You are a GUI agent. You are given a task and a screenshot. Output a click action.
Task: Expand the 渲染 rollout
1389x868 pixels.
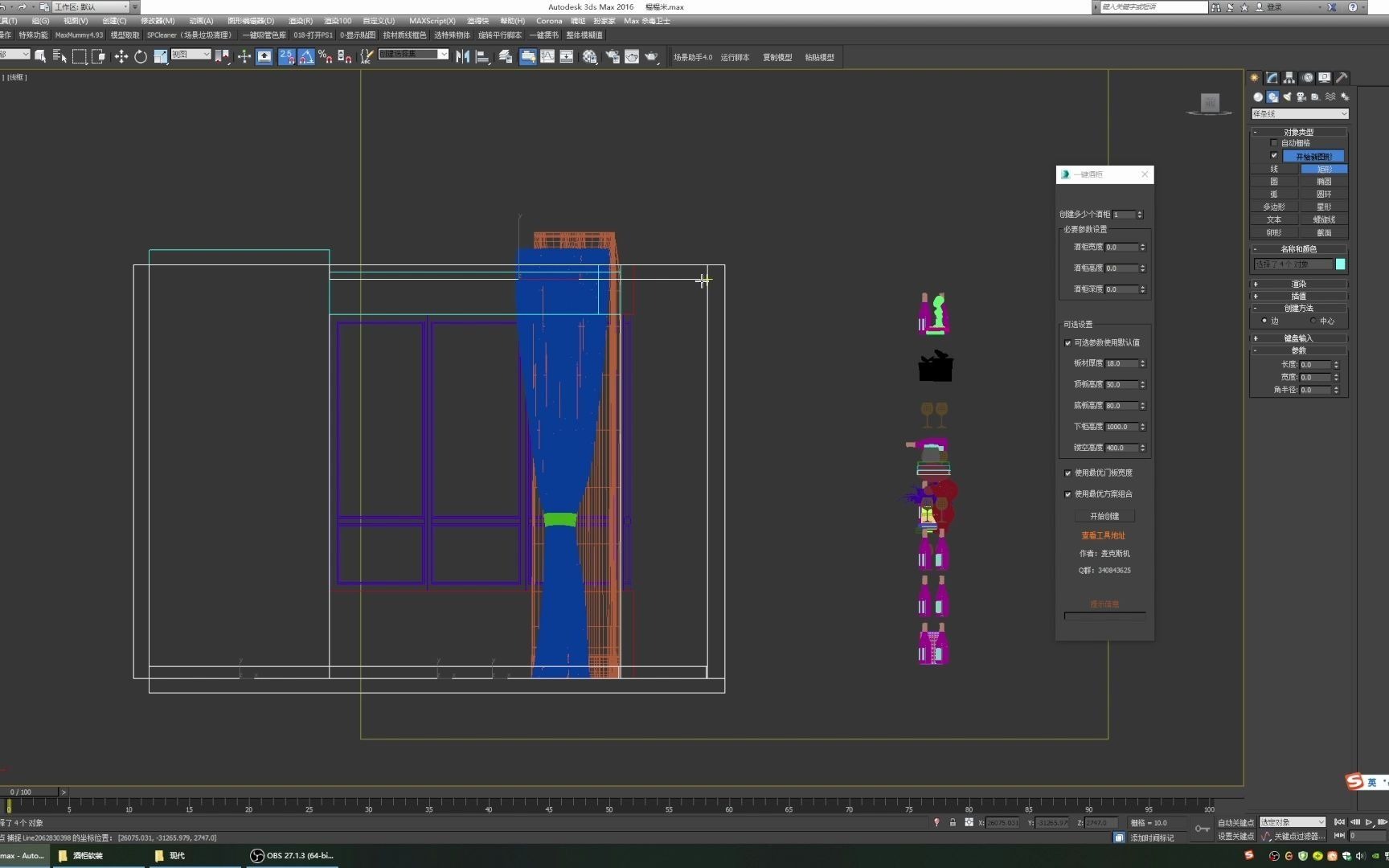tap(1299, 284)
